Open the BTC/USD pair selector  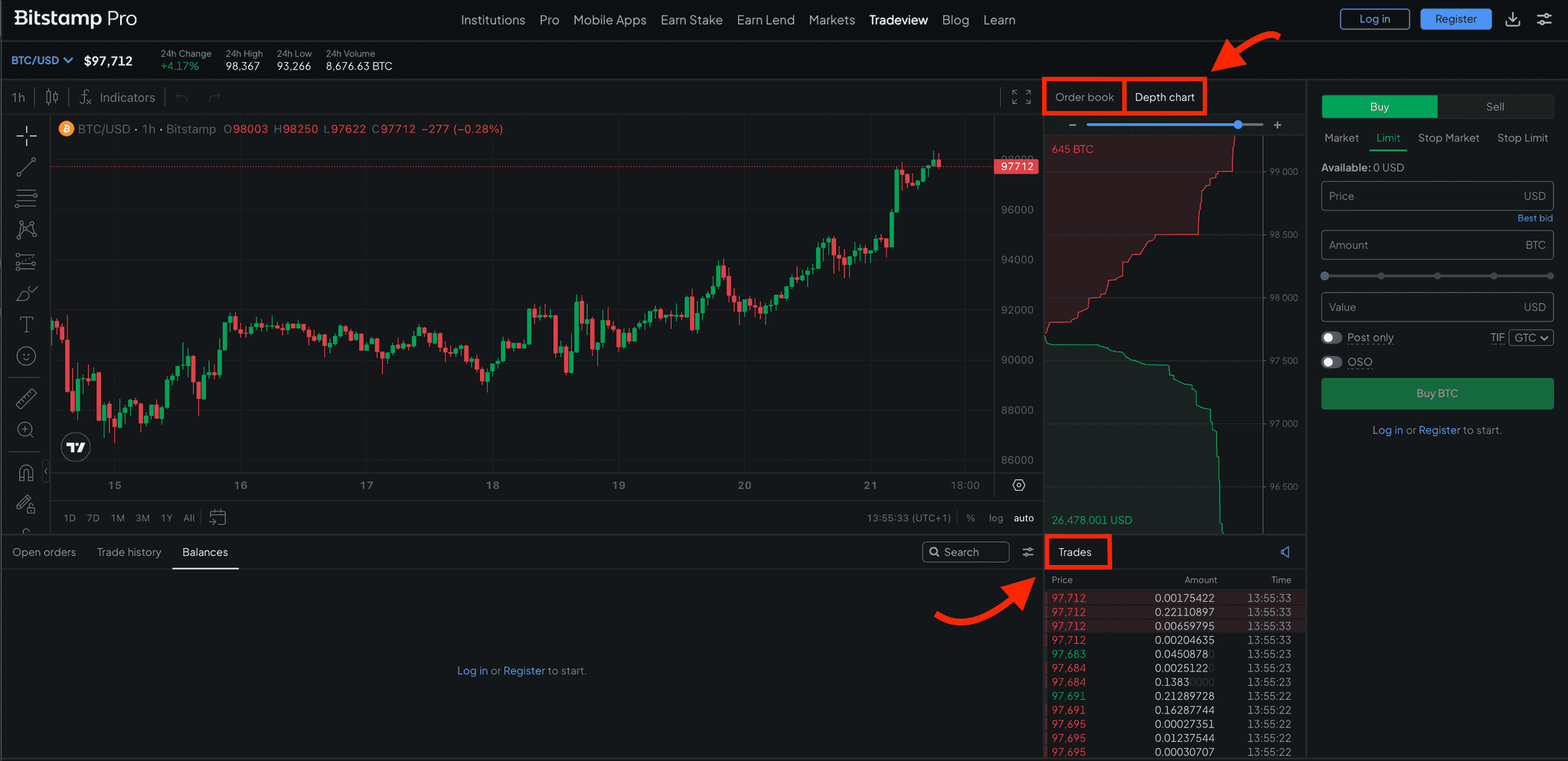point(41,60)
